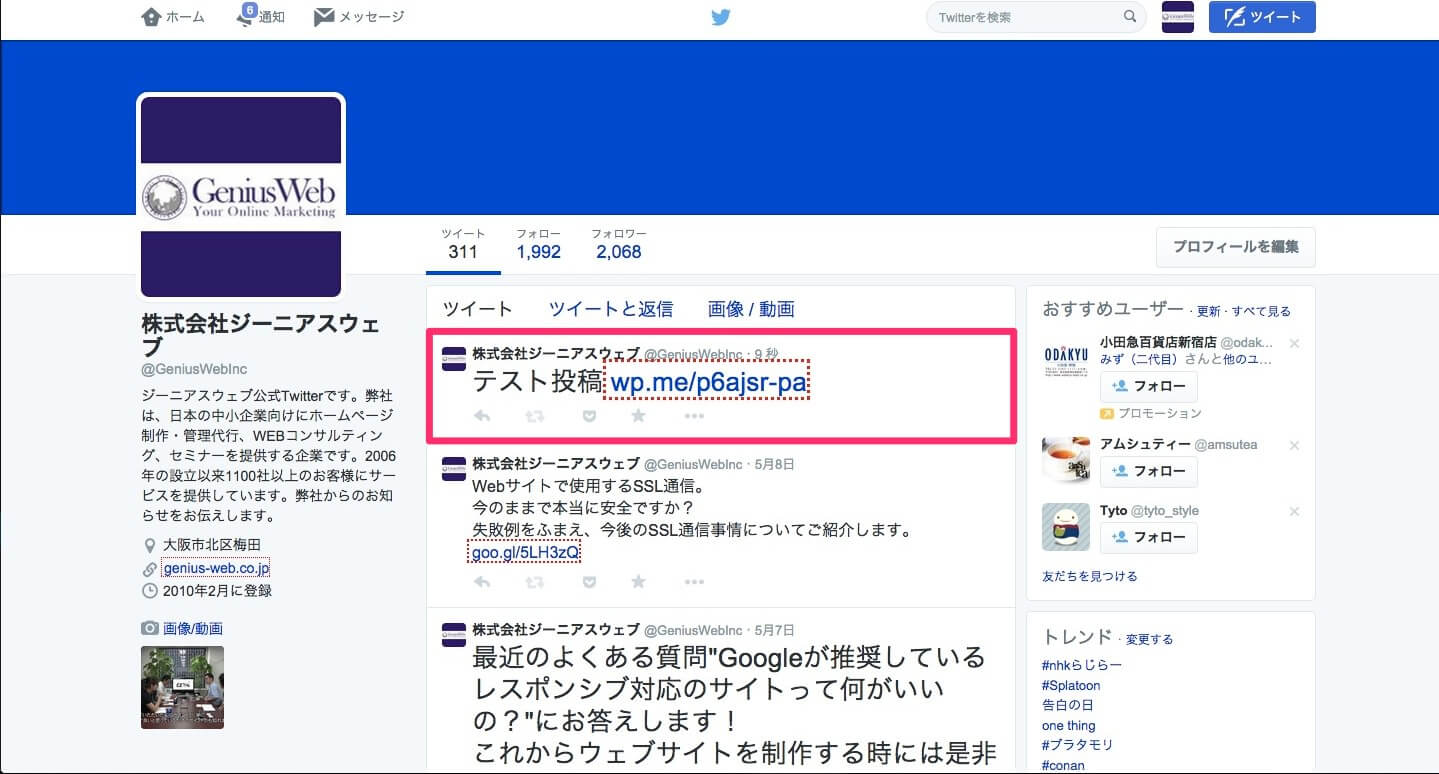Click 5月8日 timestamp on SSL tweet
The width and height of the screenshot is (1439, 774).
(773, 464)
